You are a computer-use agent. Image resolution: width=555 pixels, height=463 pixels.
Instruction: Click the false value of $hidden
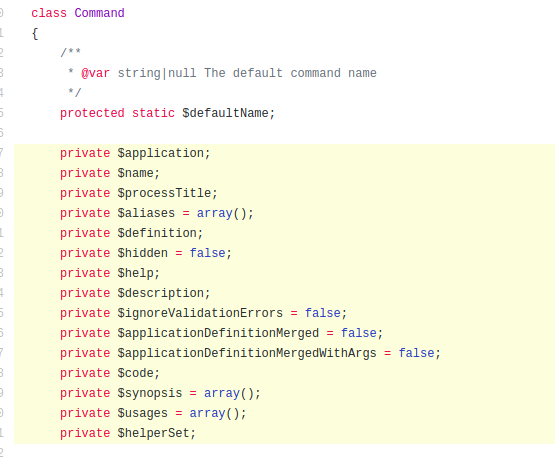click(x=207, y=253)
